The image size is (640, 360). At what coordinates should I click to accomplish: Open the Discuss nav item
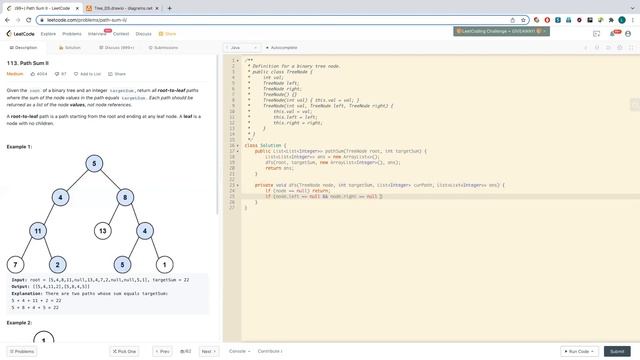(x=143, y=34)
